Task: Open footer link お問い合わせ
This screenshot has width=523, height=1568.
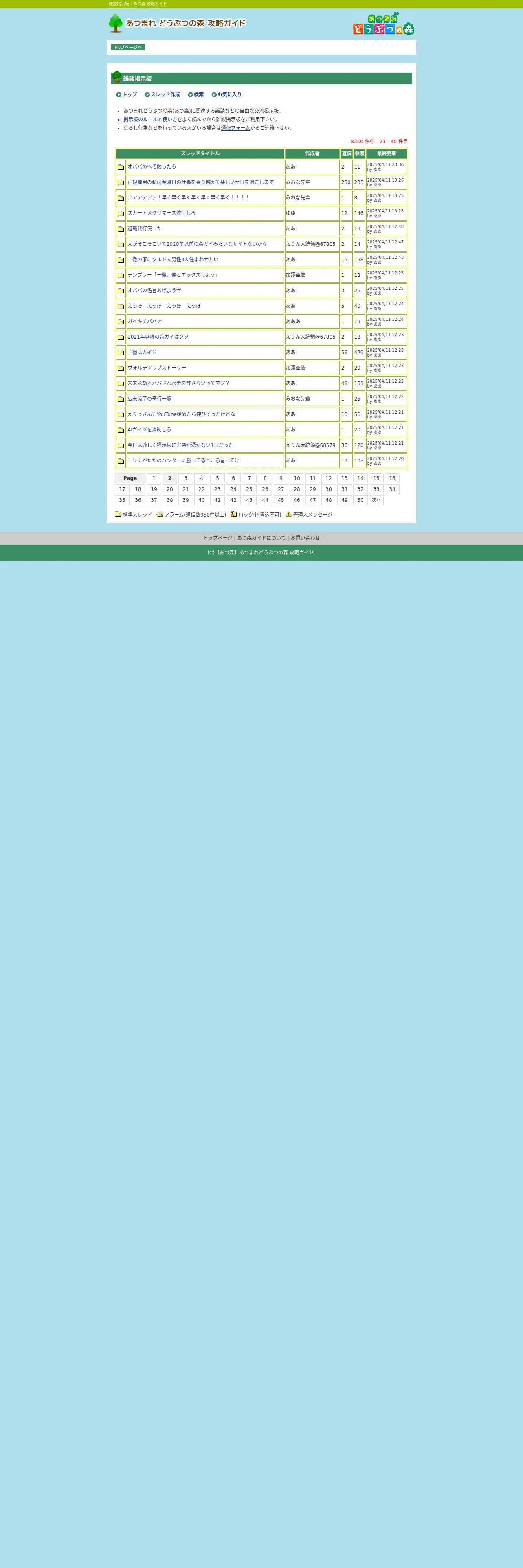Action: click(305, 538)
